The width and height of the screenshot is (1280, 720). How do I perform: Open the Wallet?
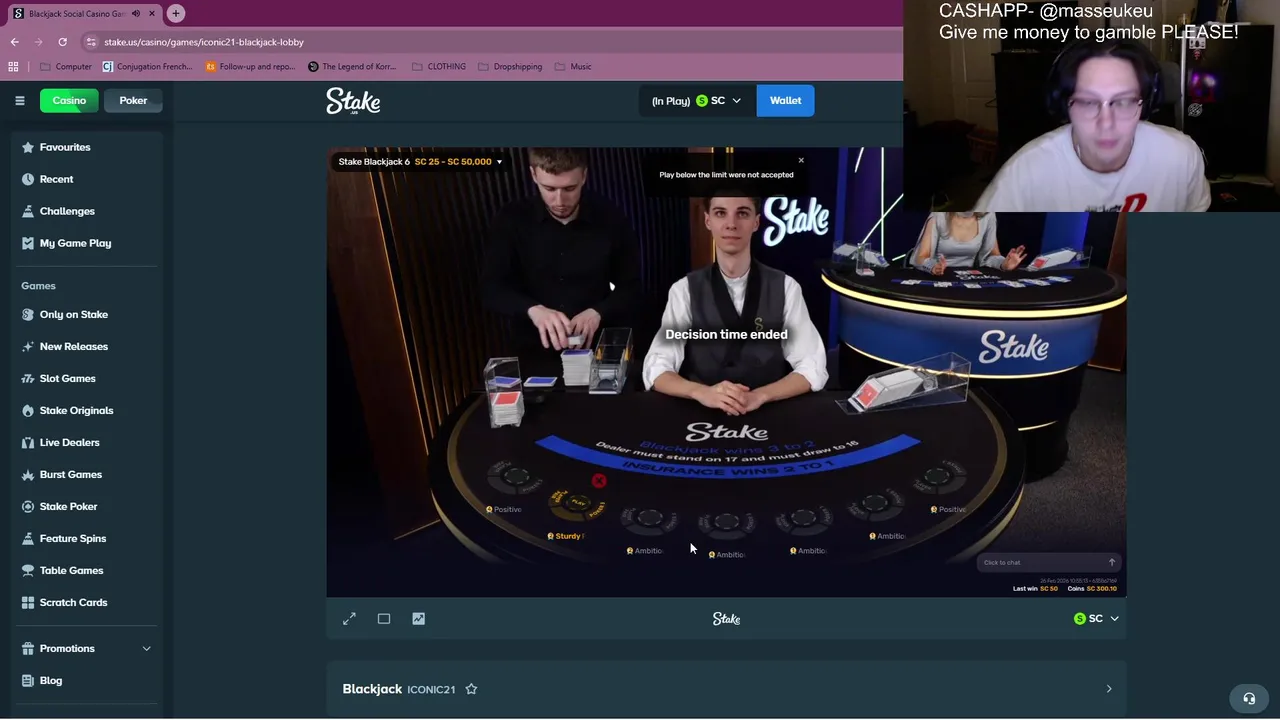pos(785,101)
